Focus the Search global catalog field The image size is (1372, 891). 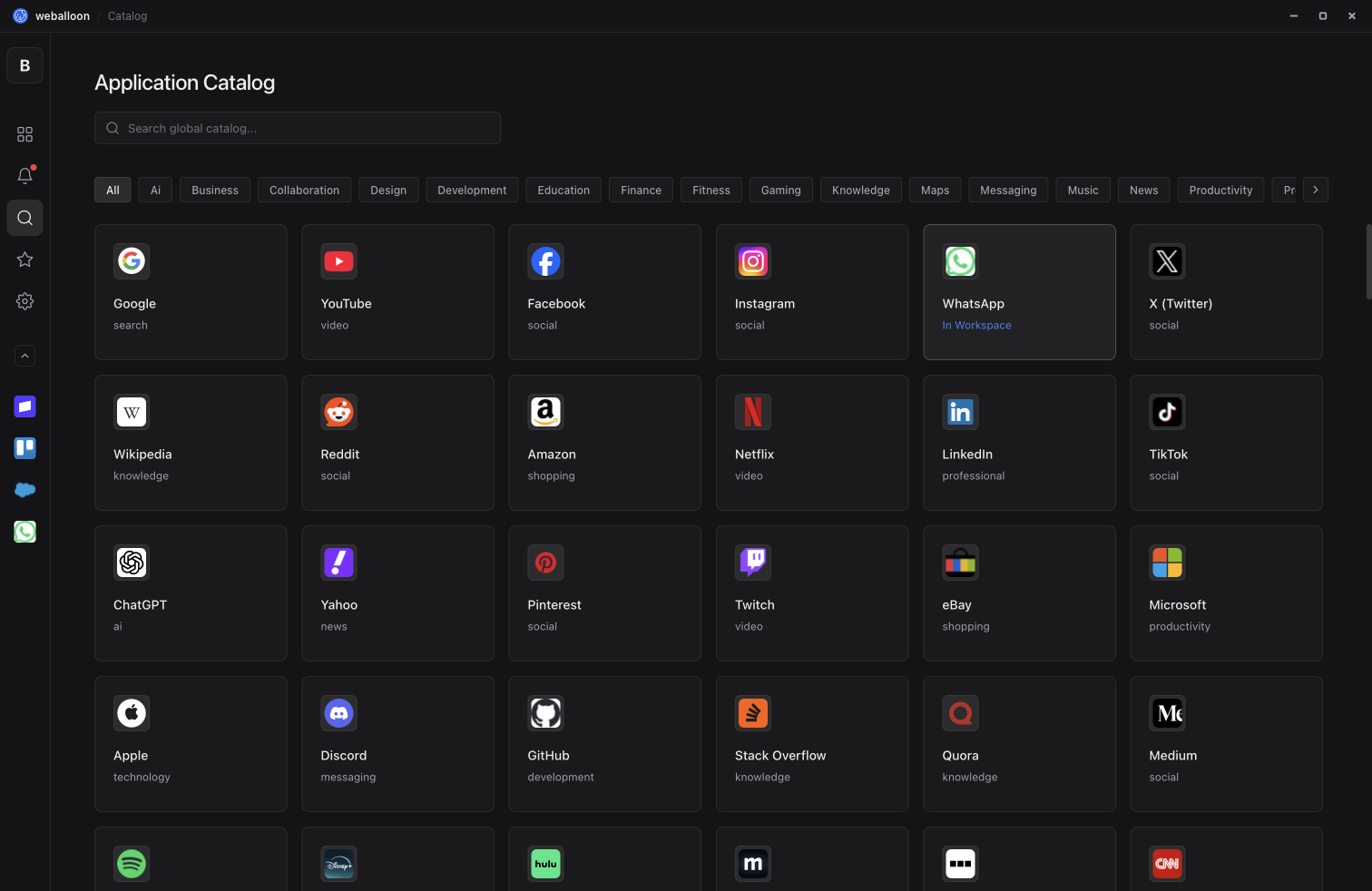pos(298,128)
